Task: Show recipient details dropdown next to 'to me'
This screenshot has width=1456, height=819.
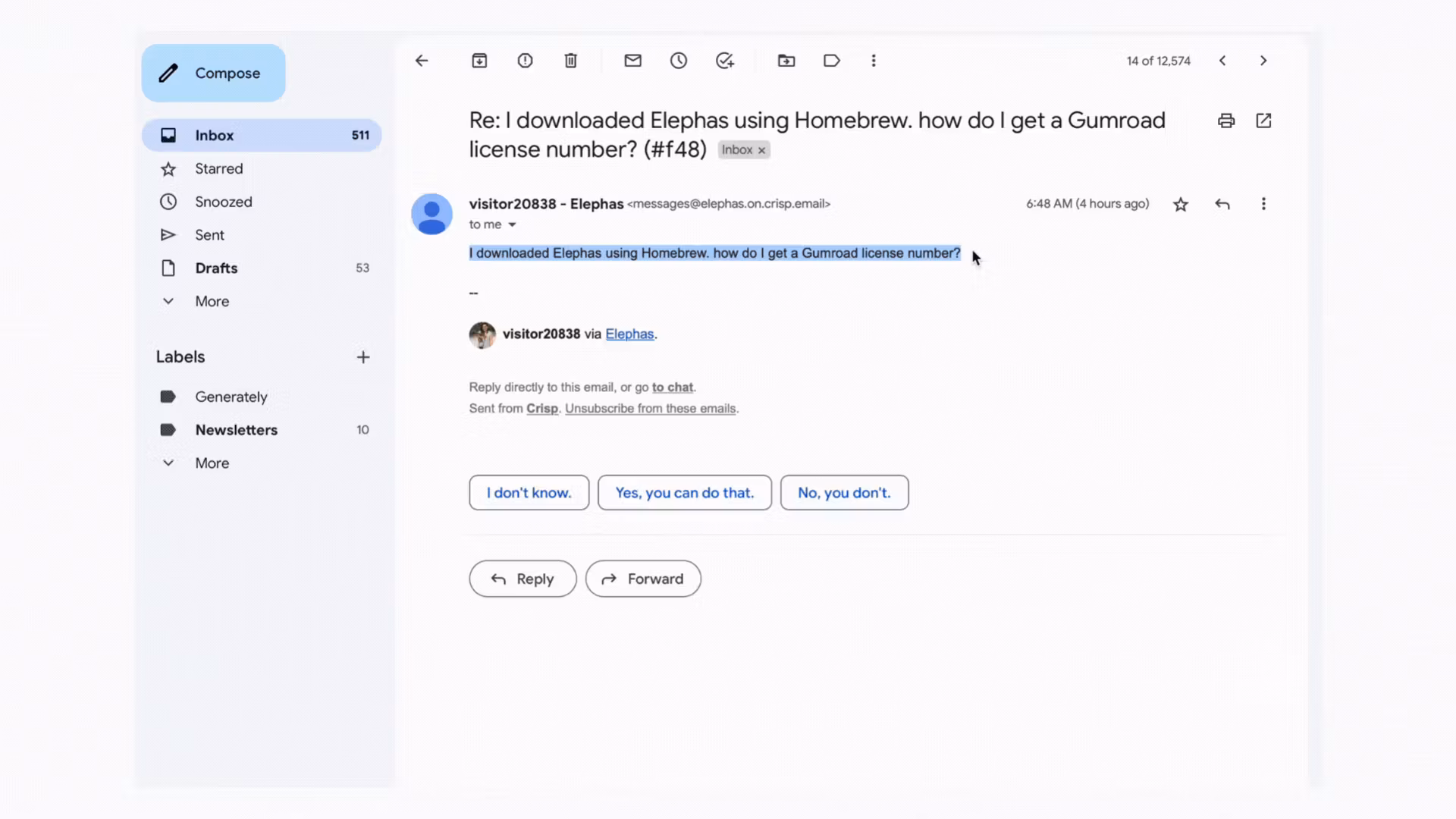Action: (x=512, y=224)
